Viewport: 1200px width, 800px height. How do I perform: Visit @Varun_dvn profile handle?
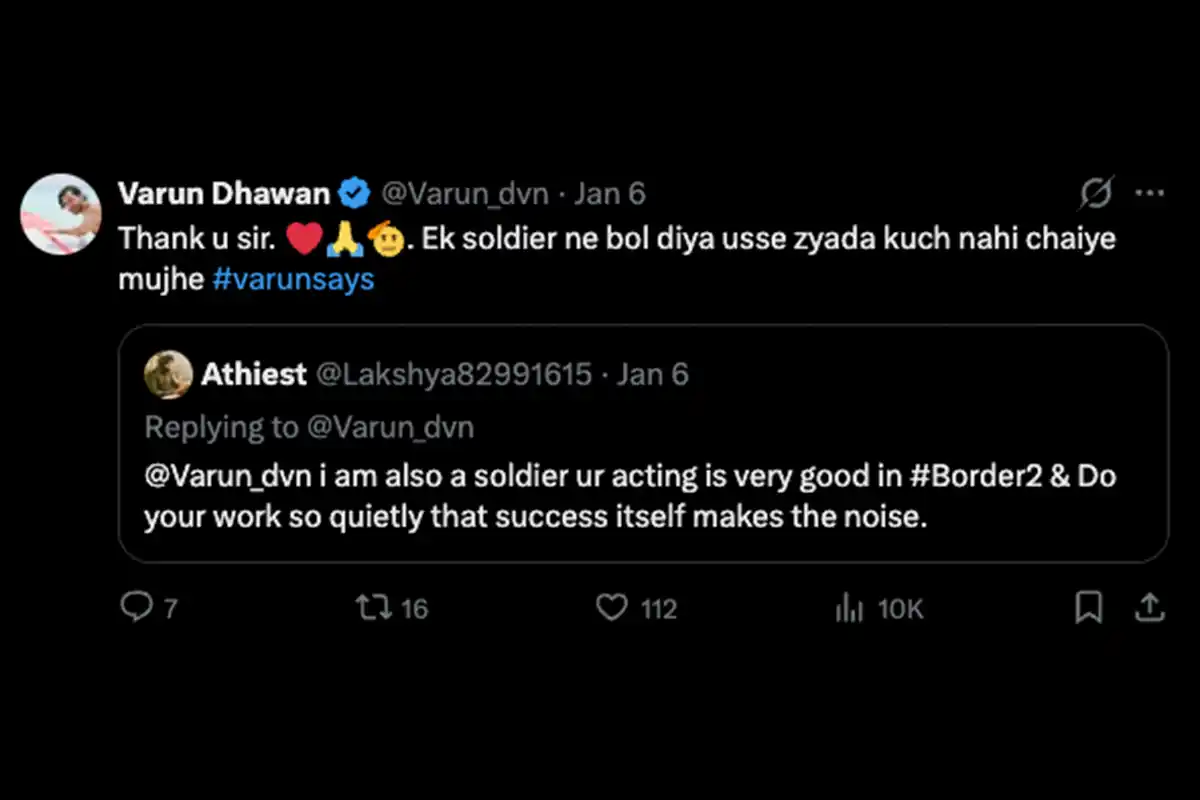click(465, 193)
